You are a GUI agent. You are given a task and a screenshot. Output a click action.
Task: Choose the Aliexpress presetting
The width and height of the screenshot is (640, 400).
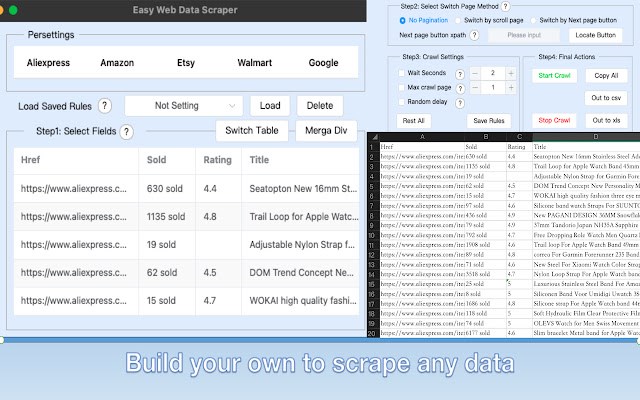[x=48, y=63]
